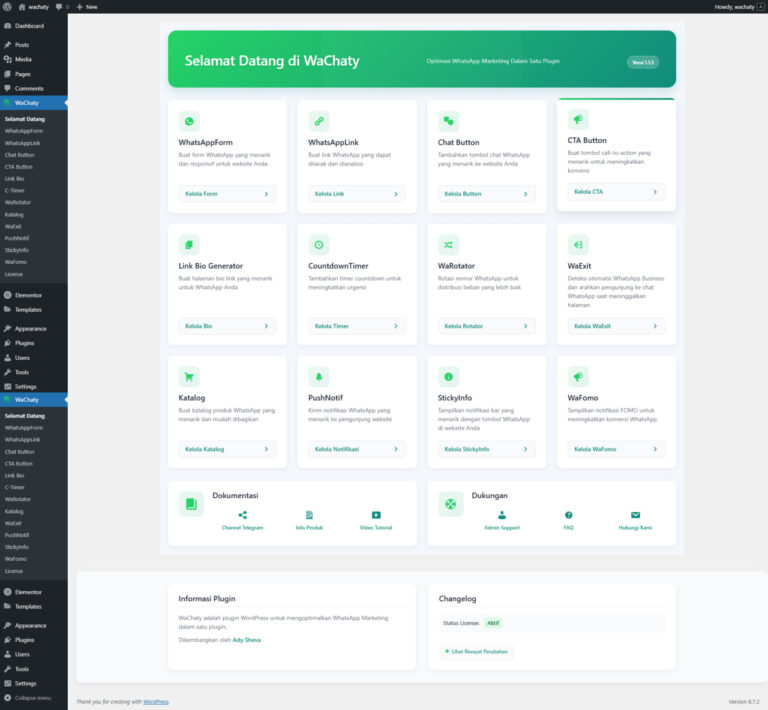Open the Admin Support link
The height and width of the screenshot is (710, 768).
[502, 521]
